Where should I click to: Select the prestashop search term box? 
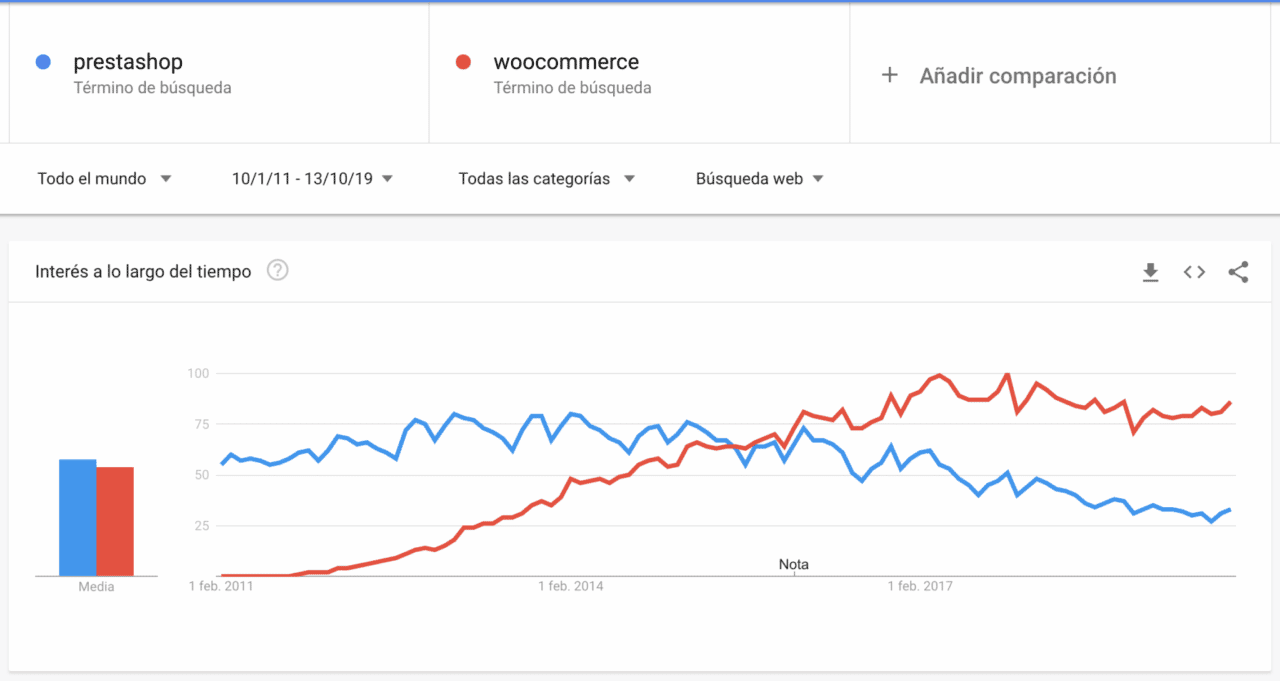click(219, 73)
